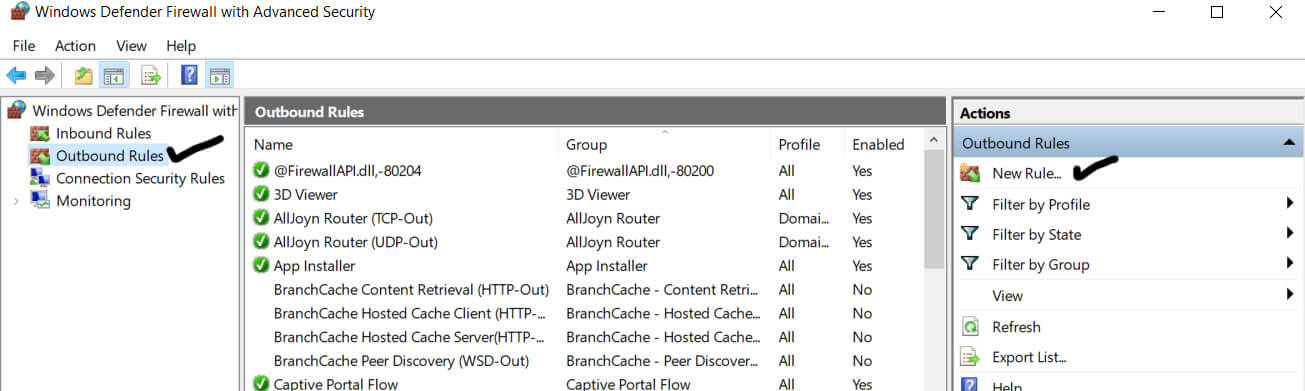
Task: Open the blue Help toolbar icon
Action: 188,75
